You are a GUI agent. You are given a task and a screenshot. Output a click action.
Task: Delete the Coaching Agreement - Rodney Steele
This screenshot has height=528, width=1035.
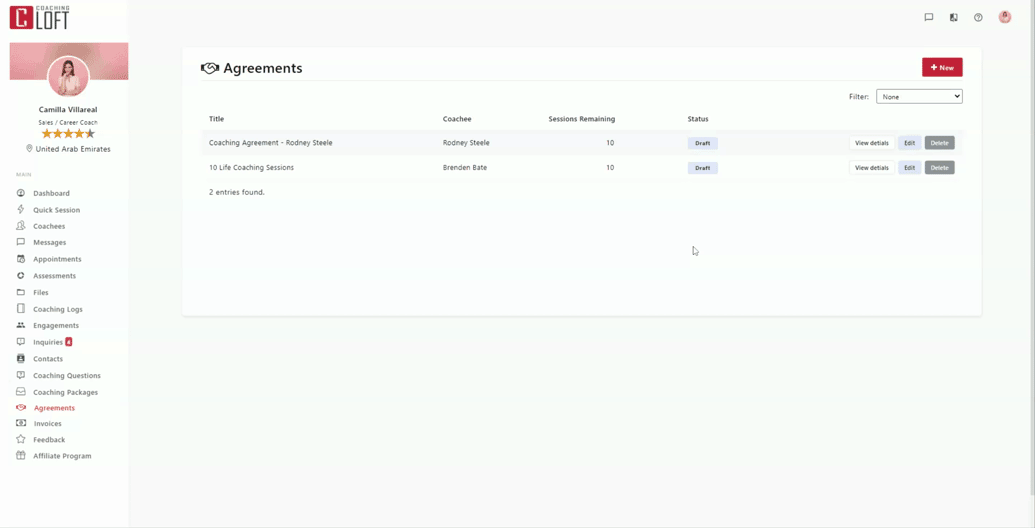click(x=939, y=143)
